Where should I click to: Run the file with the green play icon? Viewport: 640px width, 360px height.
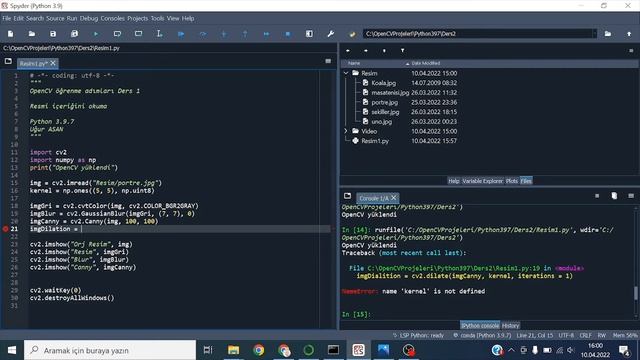[96, 34]
